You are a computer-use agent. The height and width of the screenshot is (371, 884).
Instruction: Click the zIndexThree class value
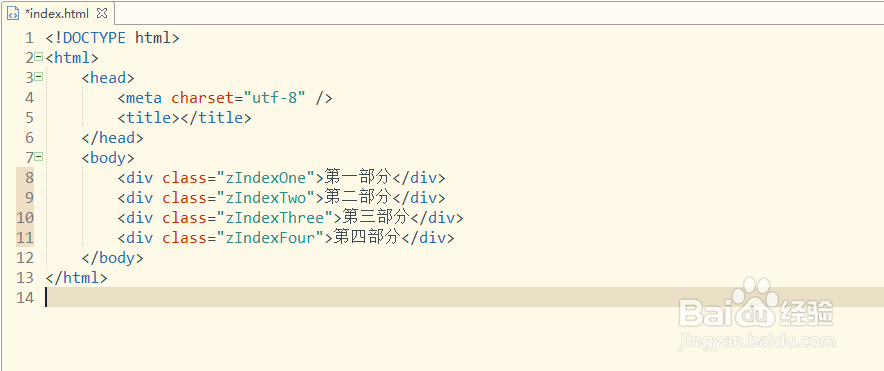[x=275, y=218]
